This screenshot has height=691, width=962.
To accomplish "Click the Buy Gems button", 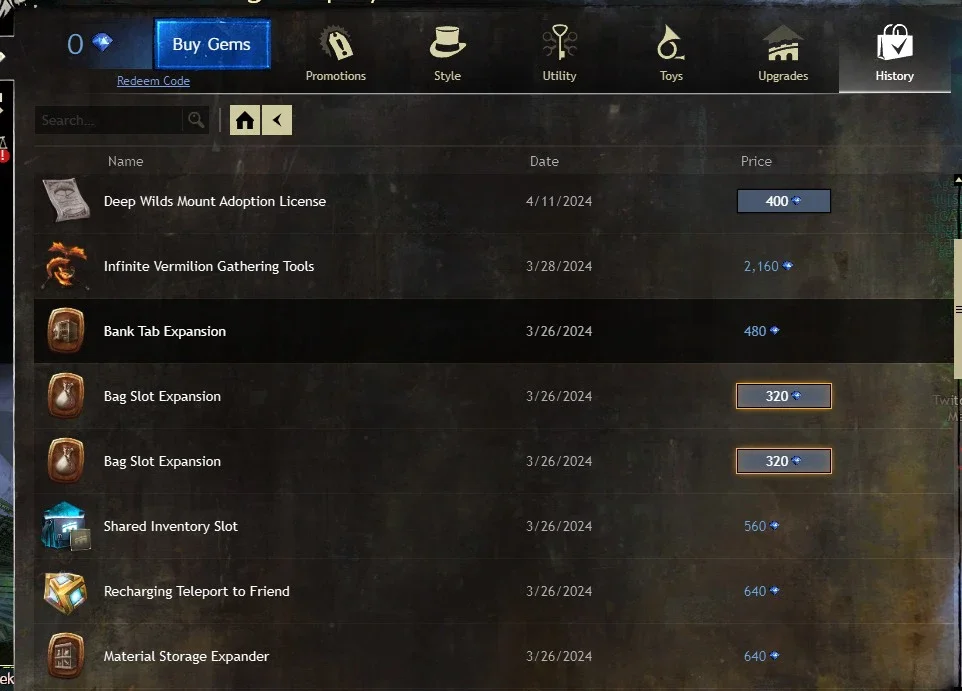I will (212, 44).
